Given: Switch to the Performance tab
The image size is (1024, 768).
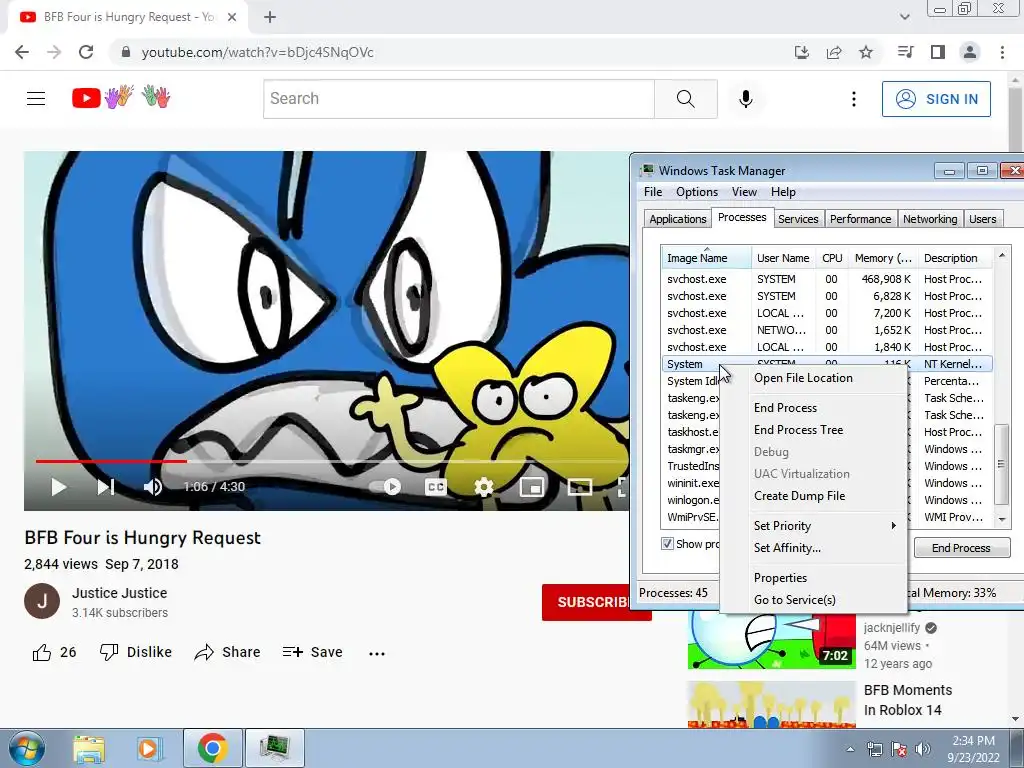Looking at the screenshot, I should click(x=861, y=219).
